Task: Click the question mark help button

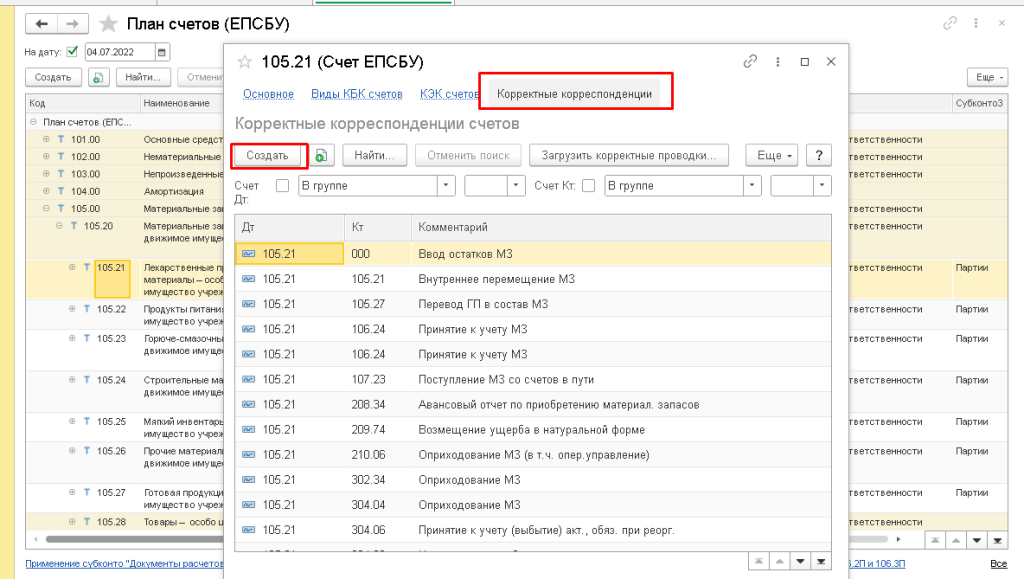Action: pyautogui.click(x=819, y=155)
